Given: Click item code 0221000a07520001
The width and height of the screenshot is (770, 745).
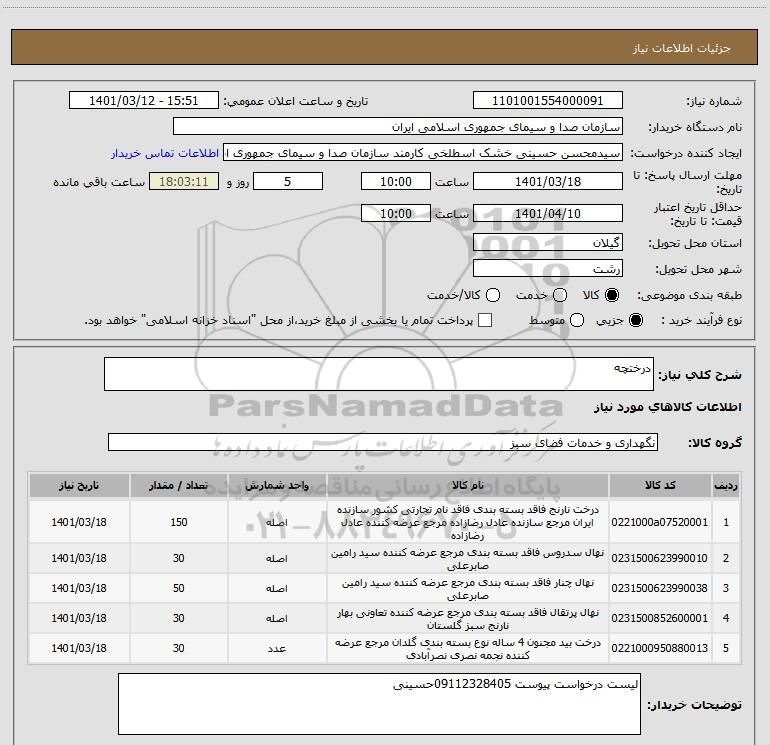Looking at the screenshot, I should pos(660,523).
